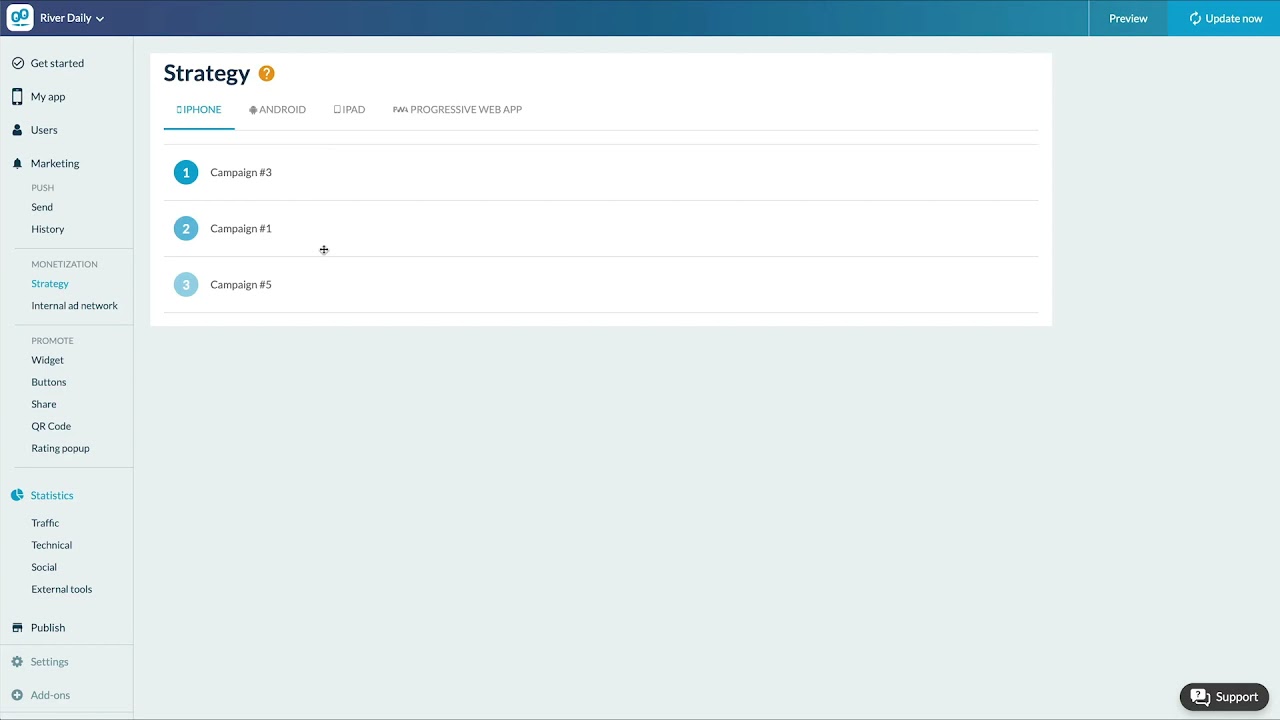The width and height of the screenshot is (1280, 720).
Task: View Technical statistics
Action: pos(51,545)
